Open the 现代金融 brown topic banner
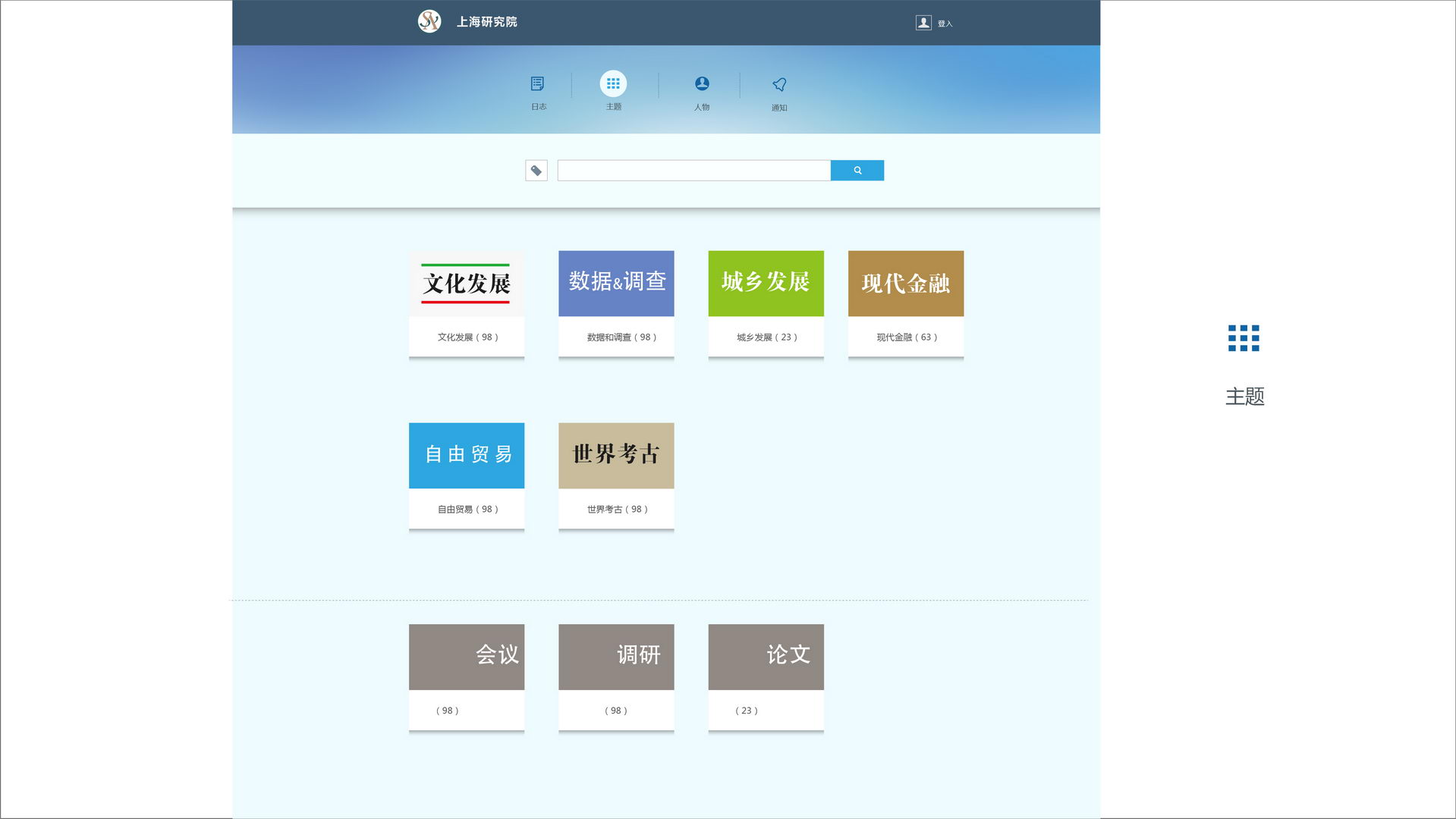Viewport: 1456px width, 819px height. pos(906,284)
